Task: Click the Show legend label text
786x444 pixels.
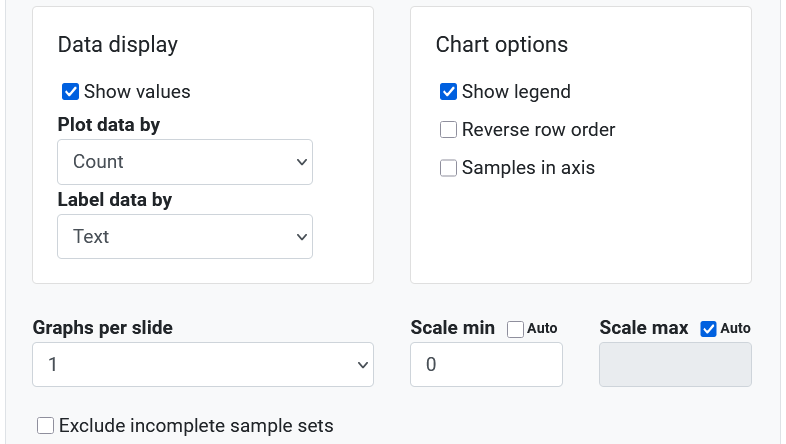Action: pos(516,92)
